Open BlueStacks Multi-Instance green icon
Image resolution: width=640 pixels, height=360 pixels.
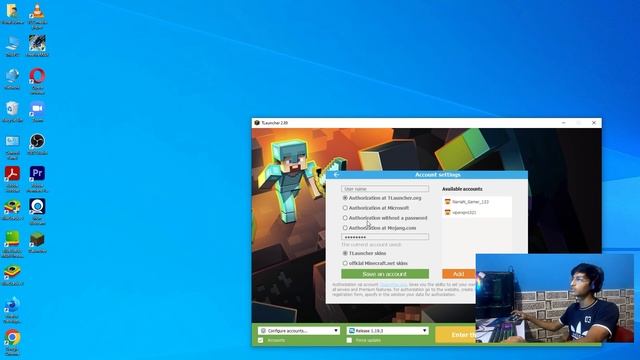[12, 244]
